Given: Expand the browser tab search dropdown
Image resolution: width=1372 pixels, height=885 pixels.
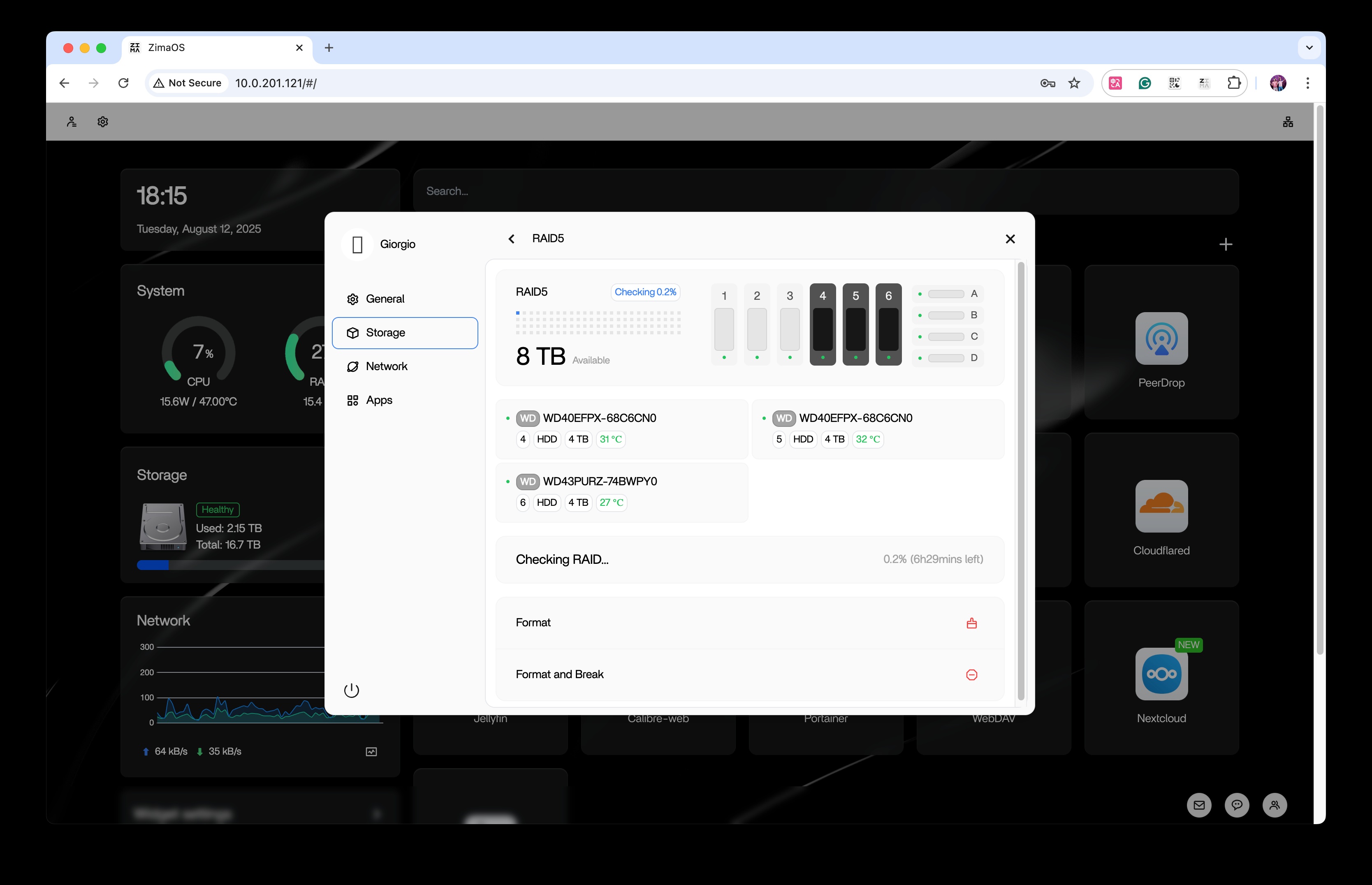Looking at the screenshot, I should [x=1309, y=48].
